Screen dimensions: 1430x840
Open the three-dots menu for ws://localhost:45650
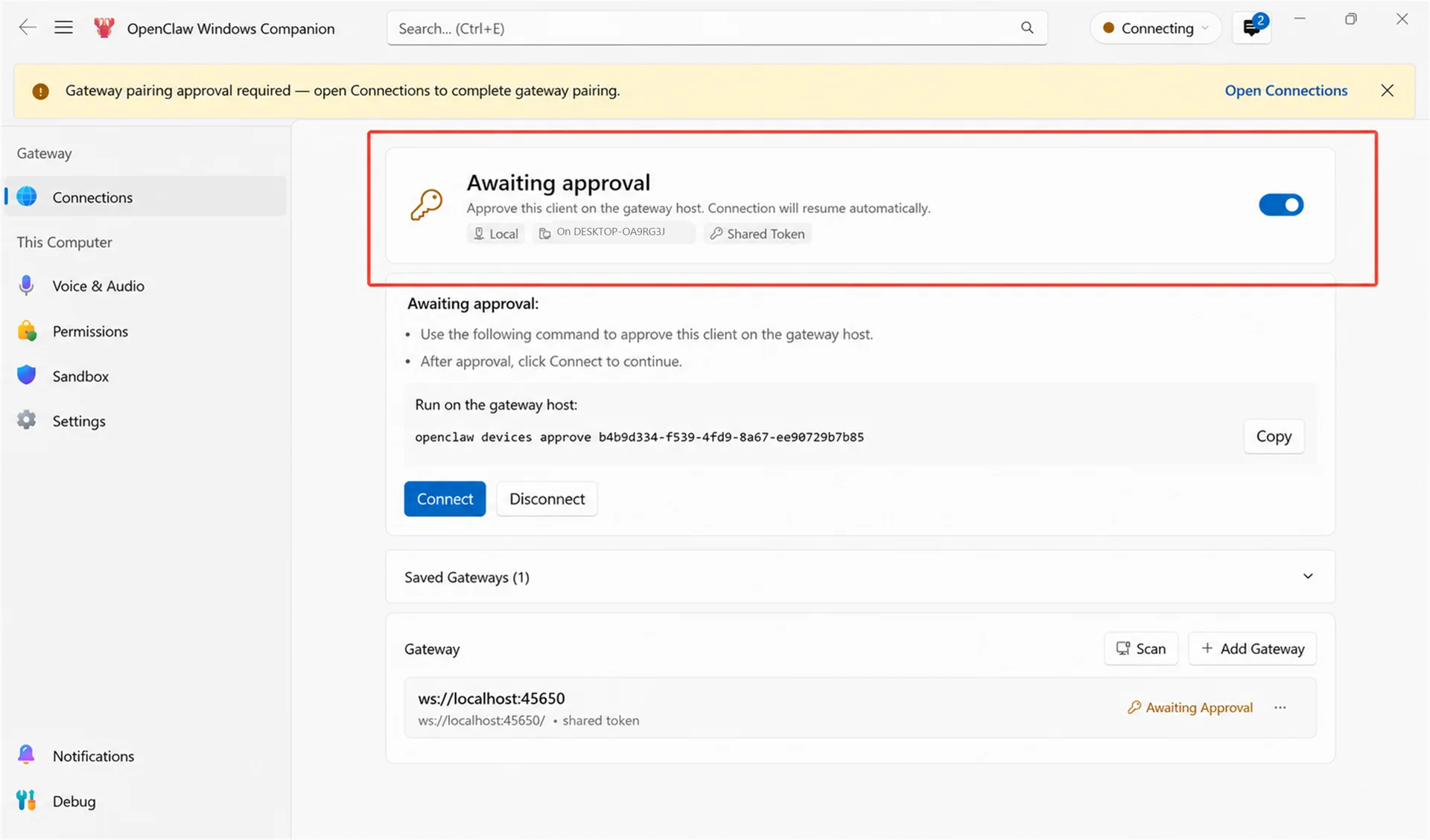pyautogui.click(x=1280, y=707)
